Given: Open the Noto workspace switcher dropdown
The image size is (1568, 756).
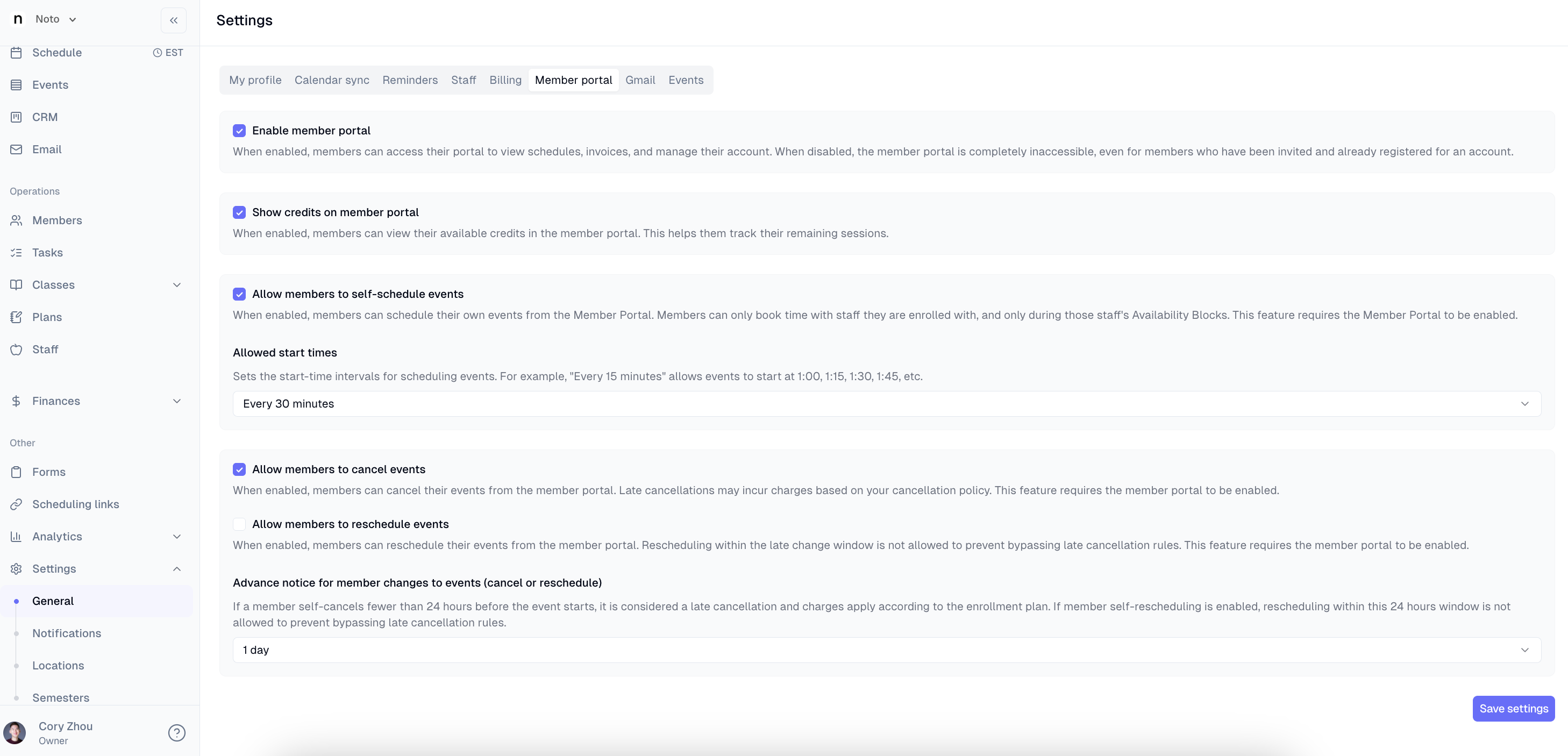Looking at the screenshot, I should [x=55, y=19].
